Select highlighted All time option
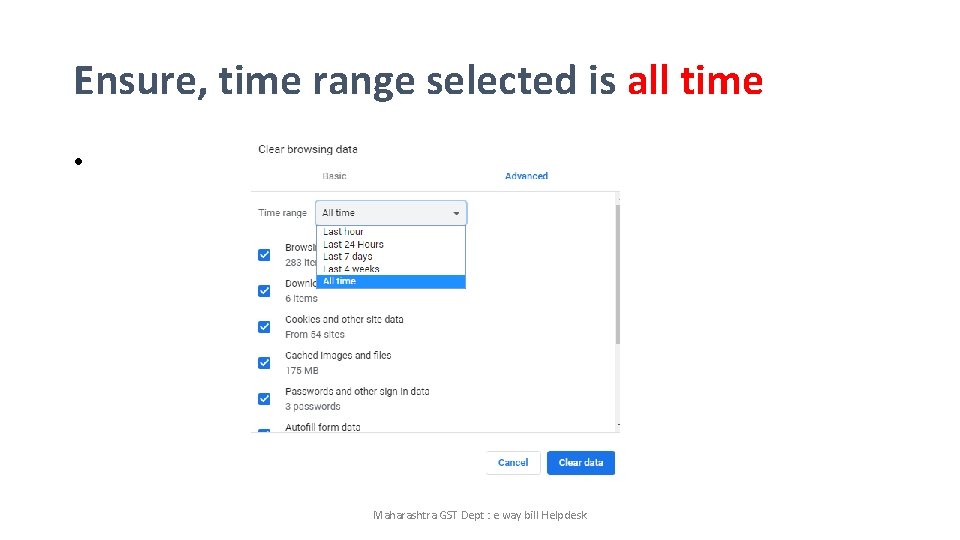The height and width of the screenshot is (540, 960). coord(391,281)
